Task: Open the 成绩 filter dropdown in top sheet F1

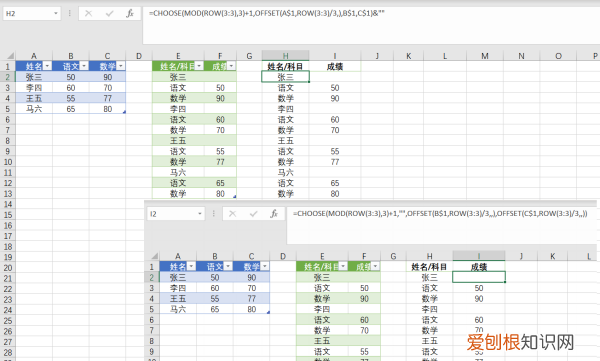Action: click(231, 66)
